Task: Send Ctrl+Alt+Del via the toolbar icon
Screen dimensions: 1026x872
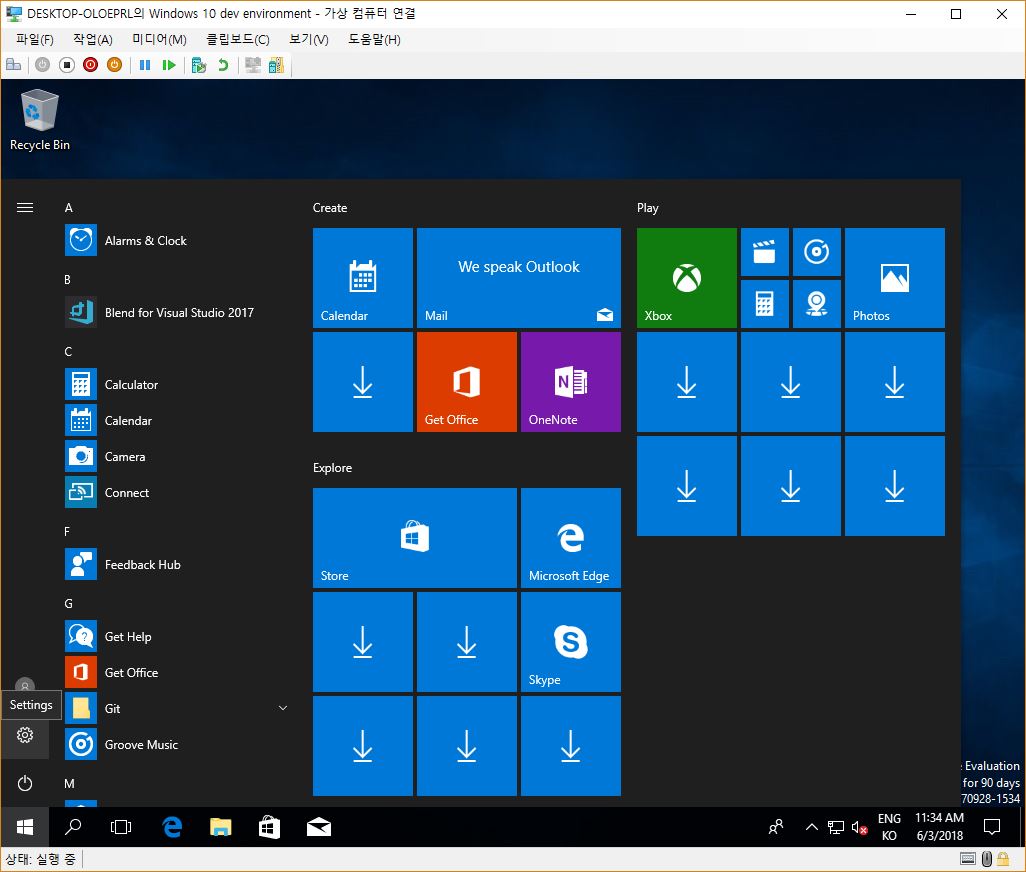Action: (13, 65)
